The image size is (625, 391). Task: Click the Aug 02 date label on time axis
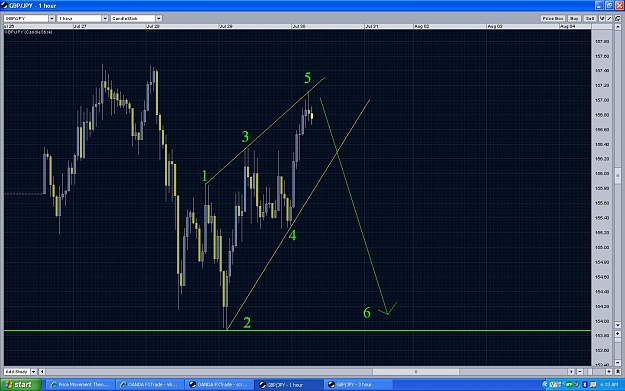pos(421,26)
